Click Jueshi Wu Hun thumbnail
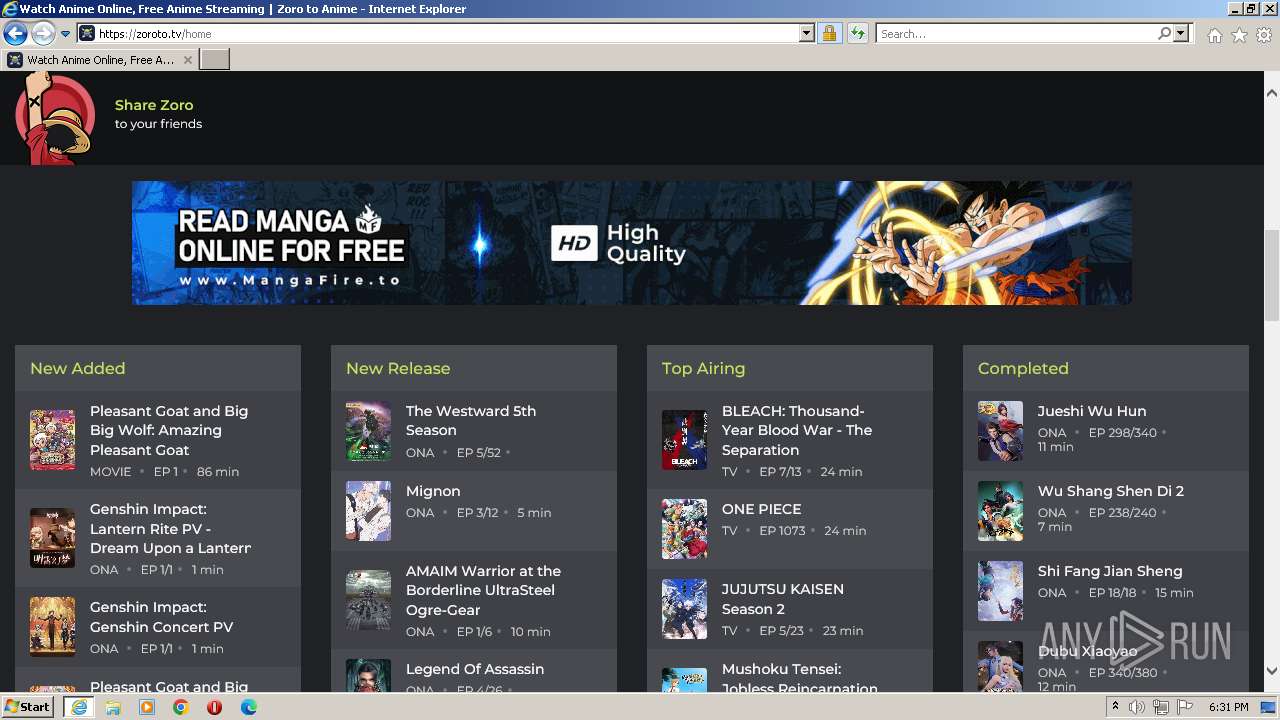The width and height of the screenshot is (1280, 720). [x=1000, y=431]
